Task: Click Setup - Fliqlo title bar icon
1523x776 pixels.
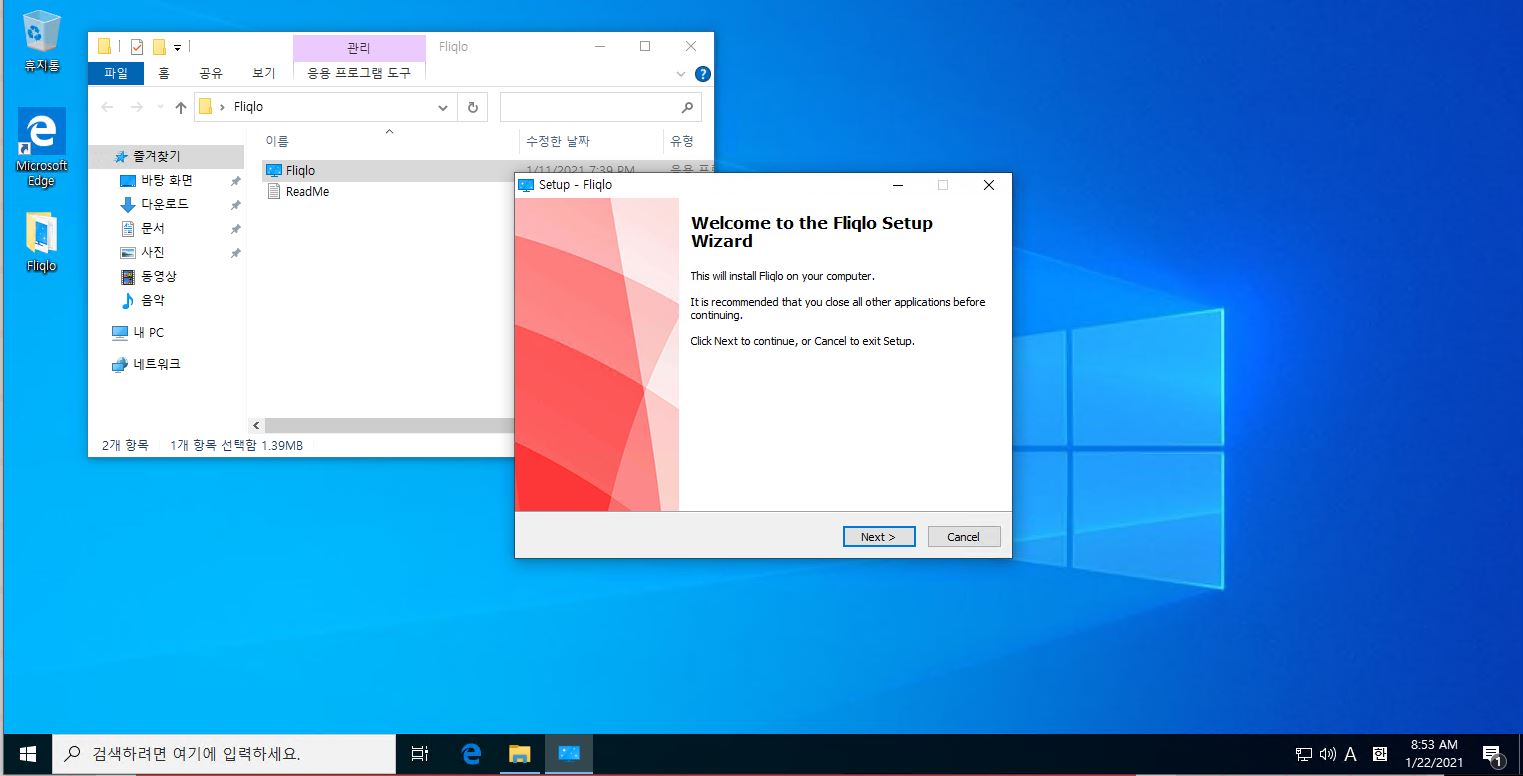Action: [526, 185]
